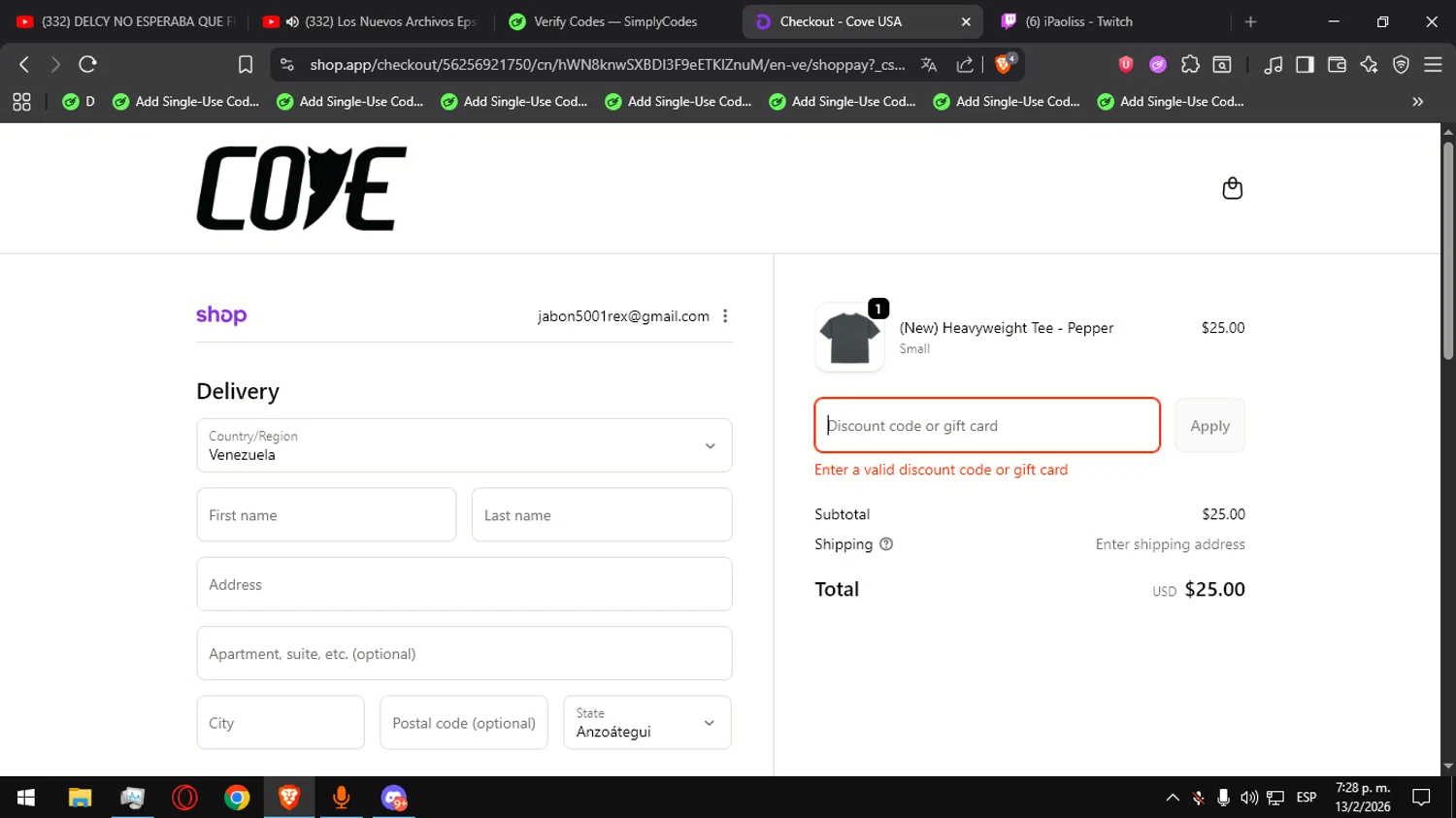Open File Explorer from taskbar

80,798
